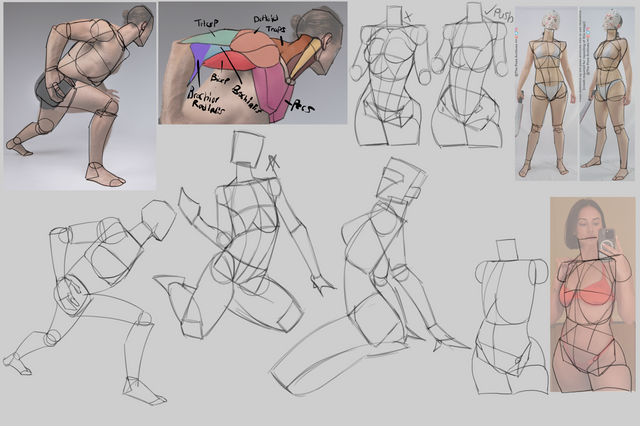Click the handwritten "Pecs" label
This screenshot has width=640, height=426.
coord(303,107)
